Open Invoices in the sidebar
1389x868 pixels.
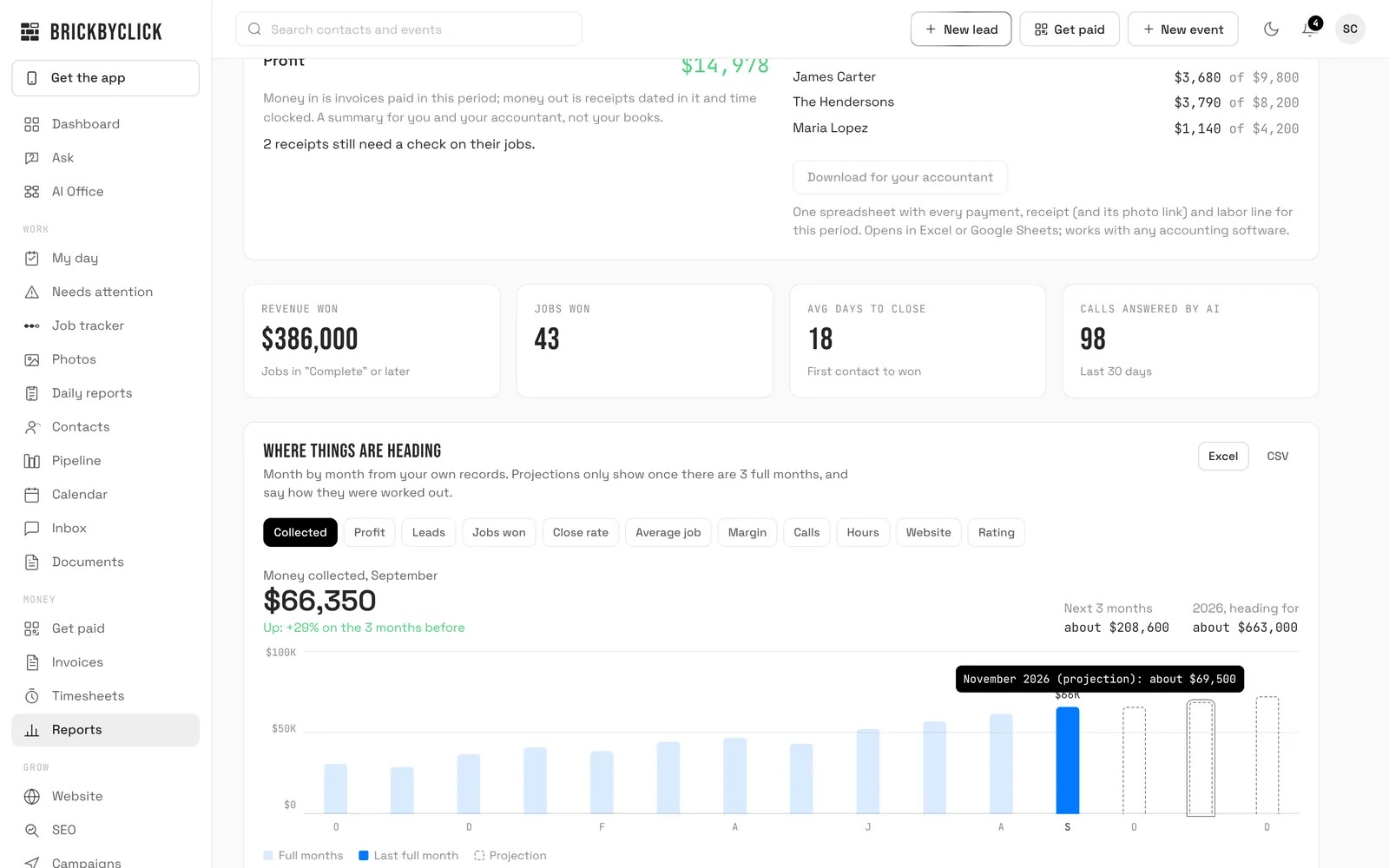point(106,662)
